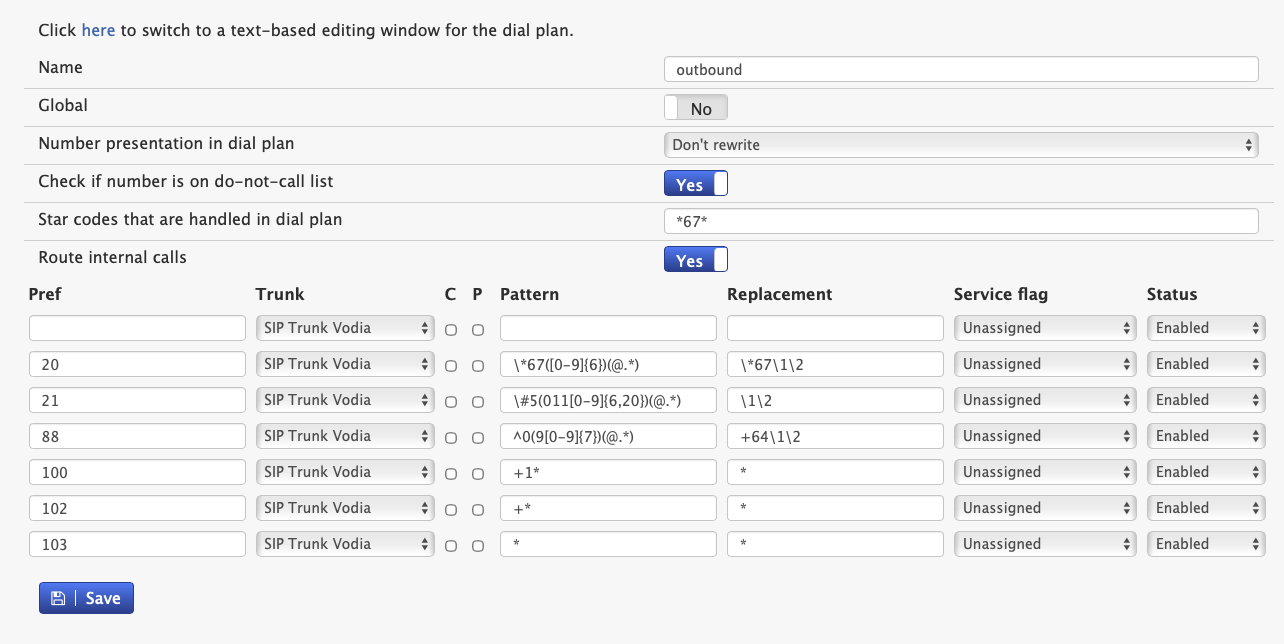The image size is (1284, 644).
Task: Click the Name field containing 'outbound'
Action: [960, 69]
